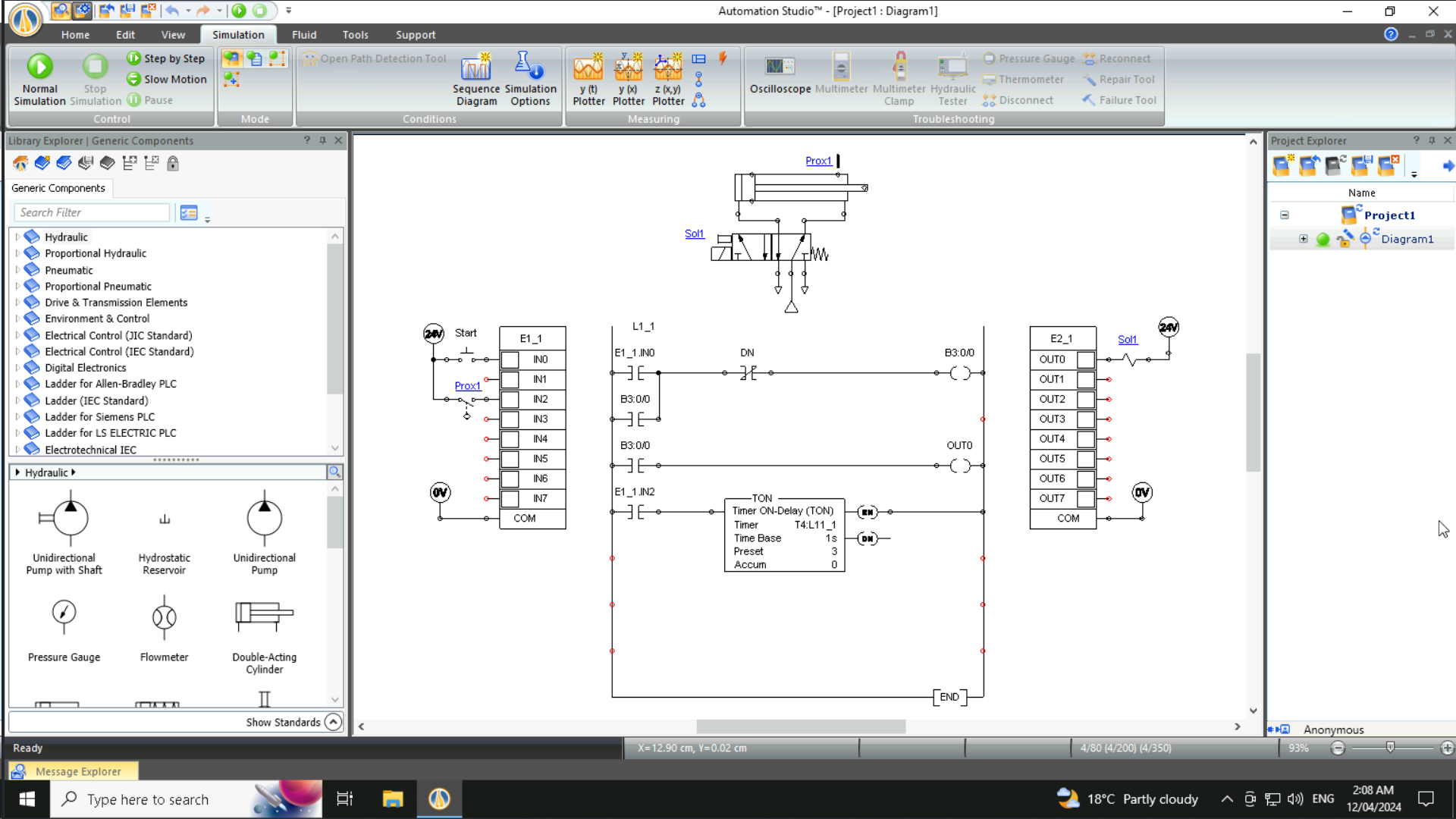Open the Sequence Diagram tool
The width and height of the screenshot is (1456, 819).
point(475,78)
